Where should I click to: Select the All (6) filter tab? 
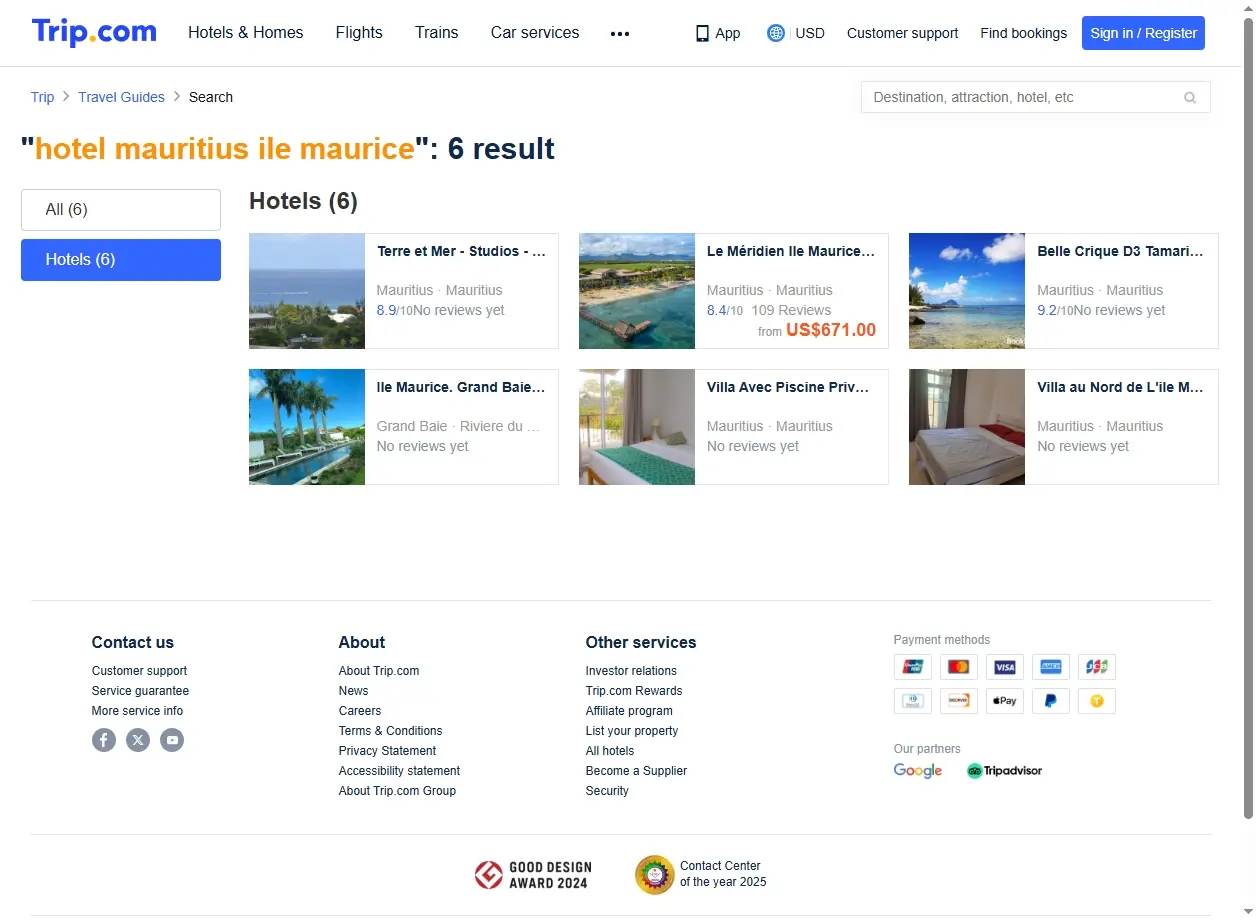[121, 210]
